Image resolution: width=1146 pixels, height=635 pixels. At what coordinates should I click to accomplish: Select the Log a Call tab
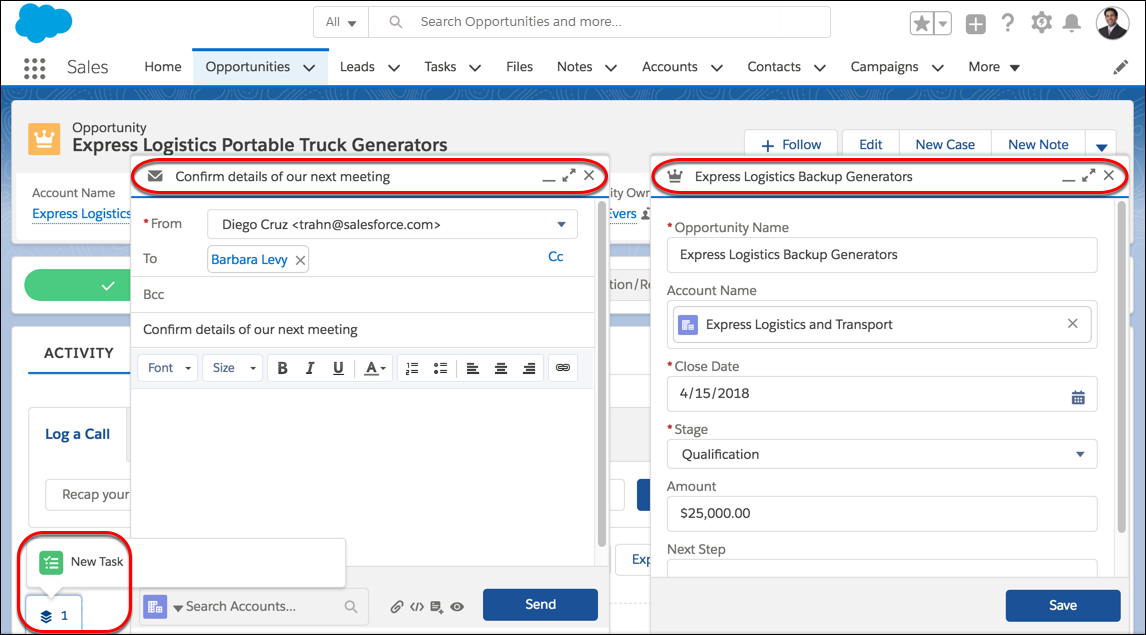[x=77, y=434]
